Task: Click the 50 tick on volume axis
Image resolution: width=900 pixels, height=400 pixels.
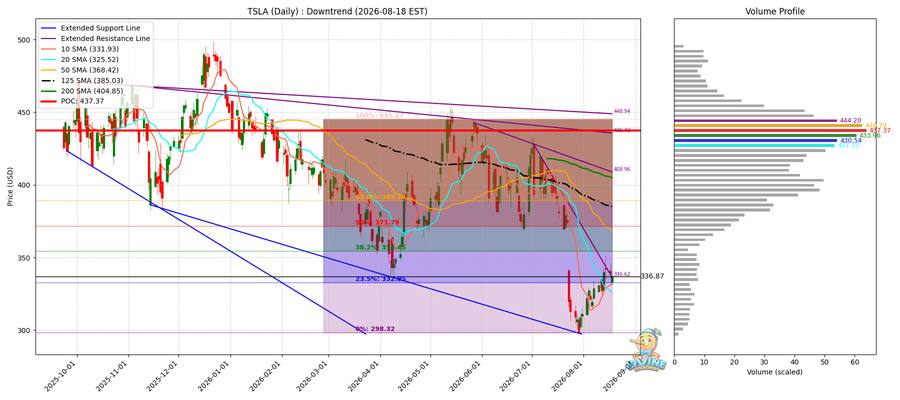Action: point(825,362)
